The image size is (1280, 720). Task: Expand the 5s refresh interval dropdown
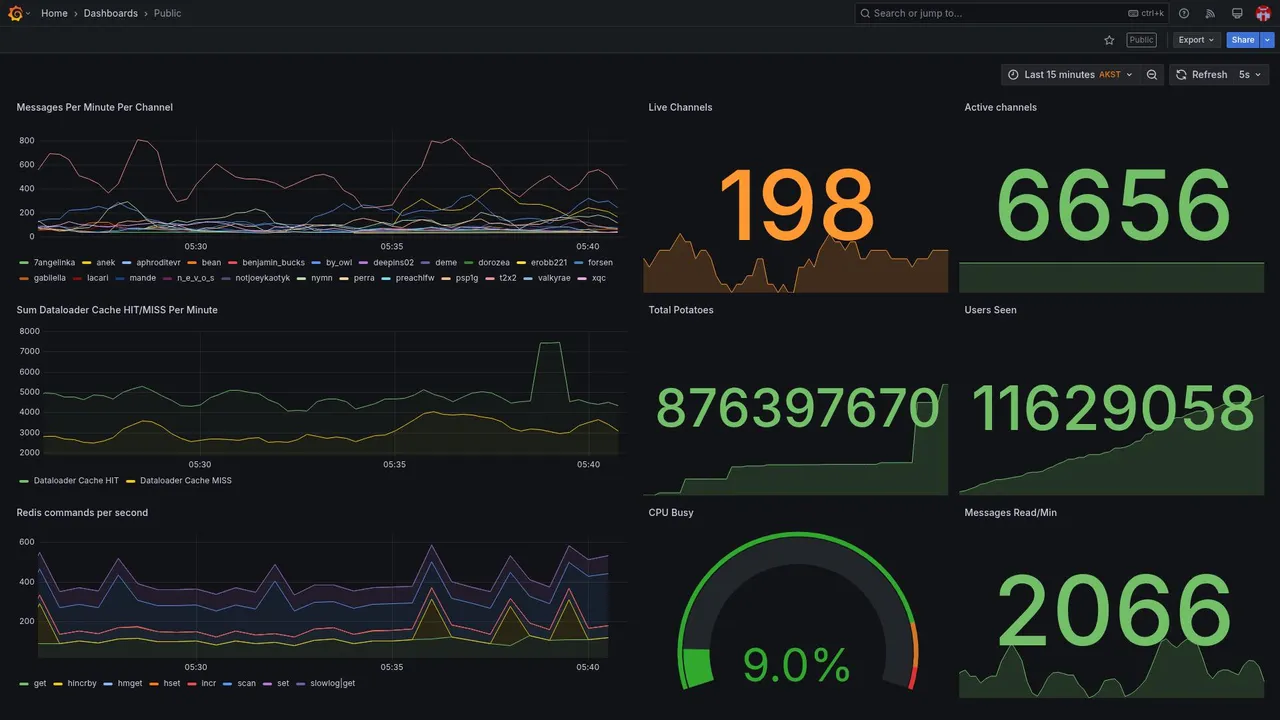coord(1251,75)
